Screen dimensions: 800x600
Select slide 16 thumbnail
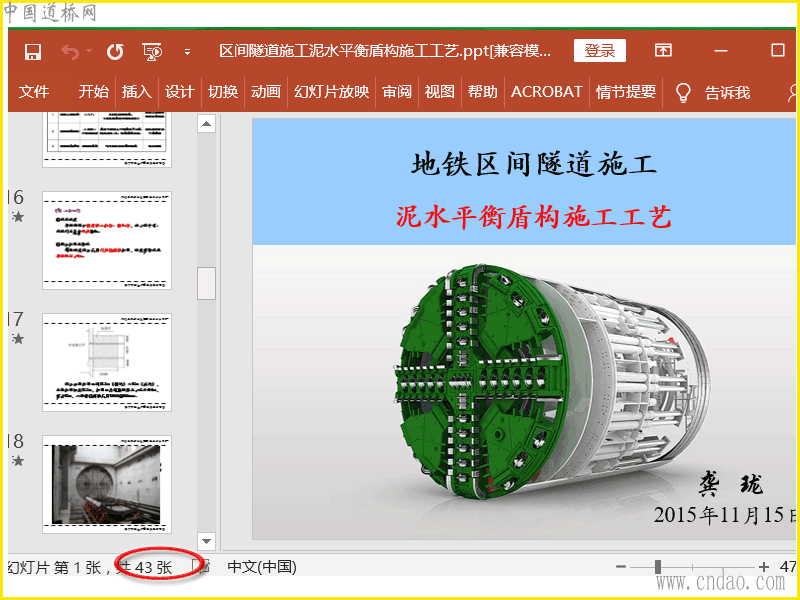click(x=107, y=240)
